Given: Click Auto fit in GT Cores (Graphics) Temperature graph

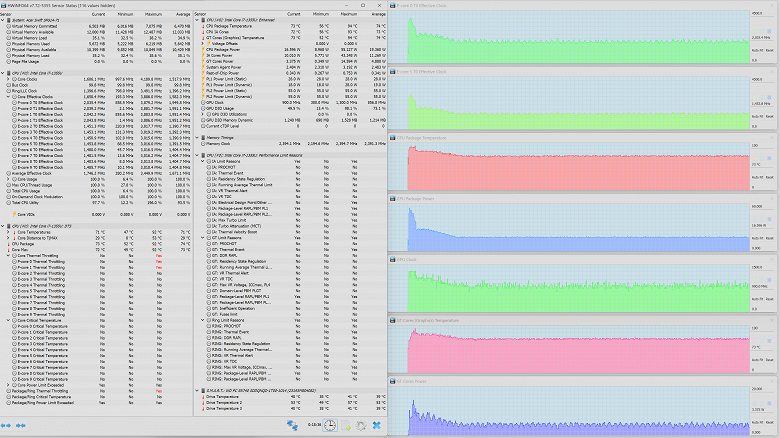Looking at the screenshot, I should [757, 360].
